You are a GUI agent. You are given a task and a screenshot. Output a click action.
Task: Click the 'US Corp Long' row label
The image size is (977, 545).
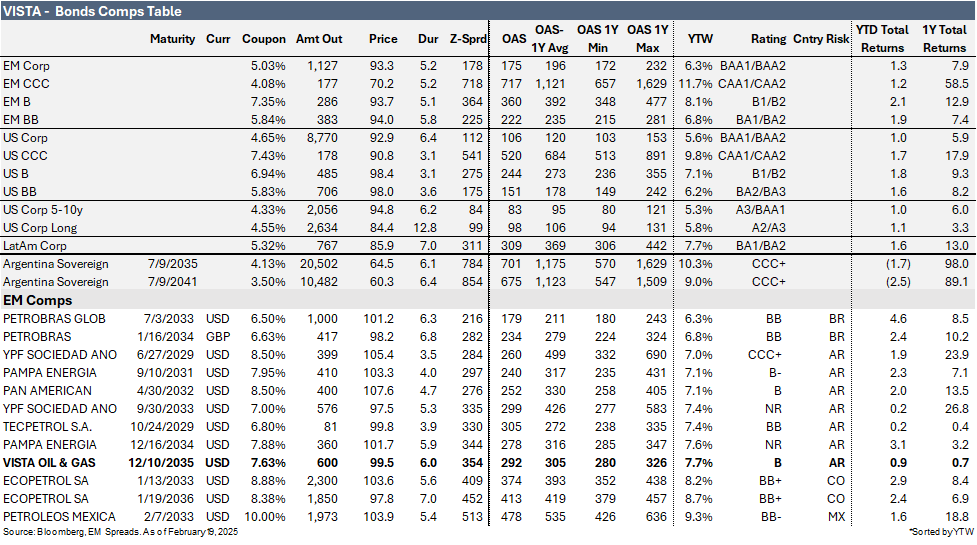(x=40, y=228)
